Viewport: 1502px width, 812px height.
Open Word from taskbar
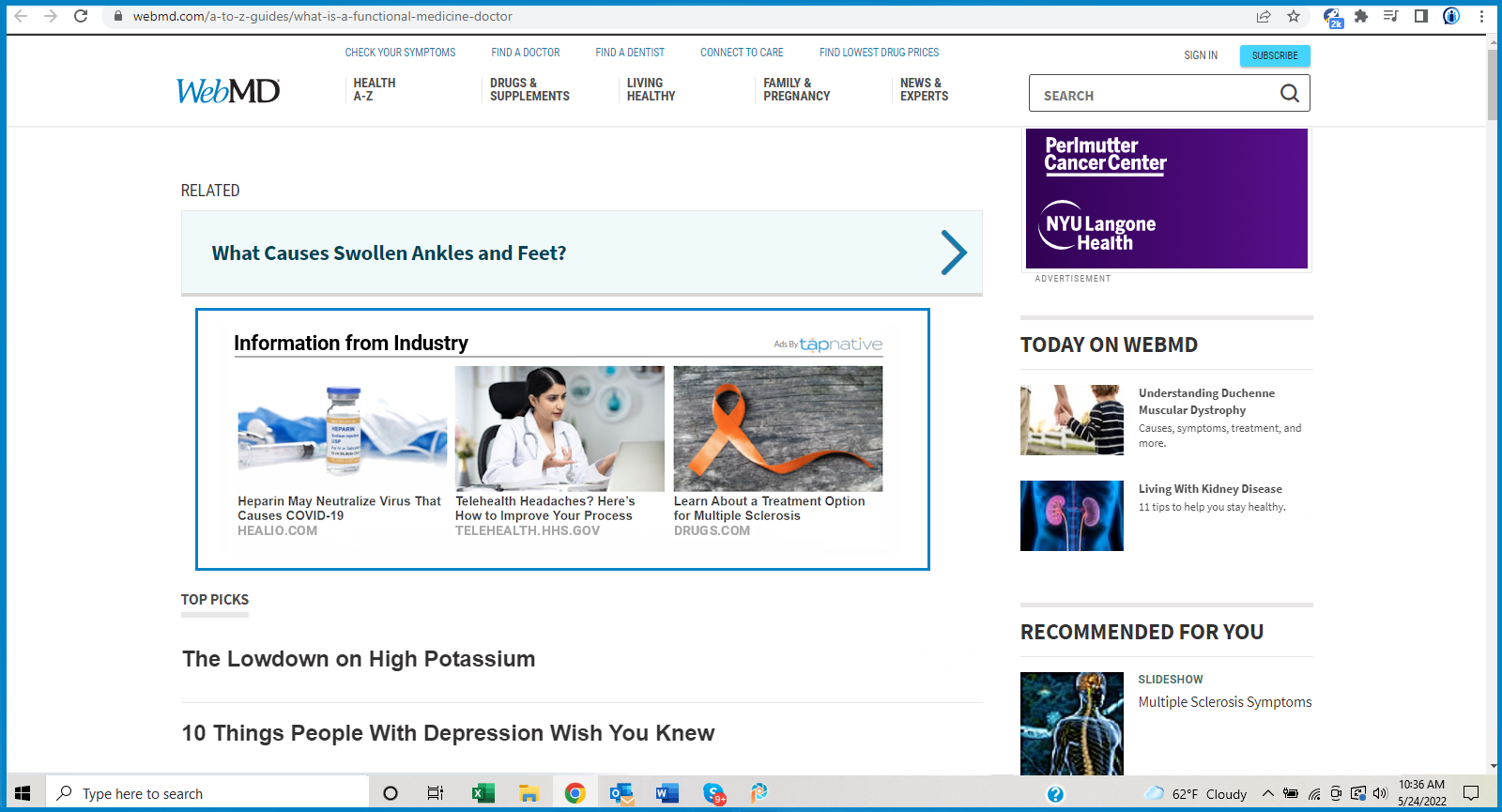point(667,793)
